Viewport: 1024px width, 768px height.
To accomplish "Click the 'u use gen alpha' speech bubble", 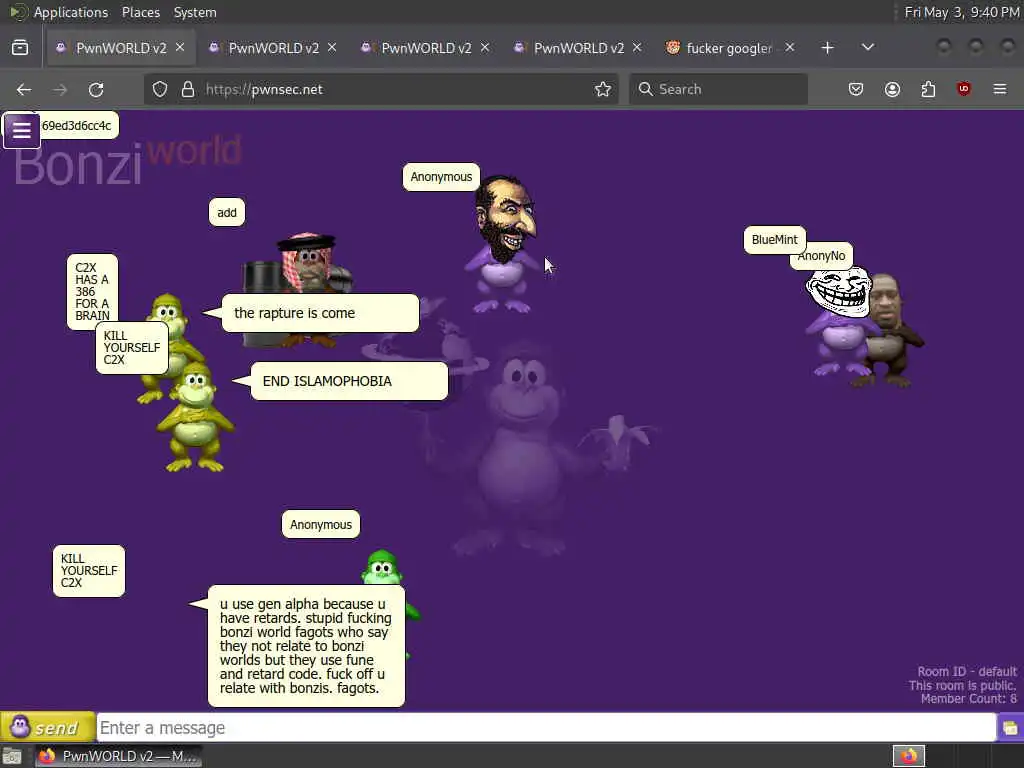I will (306, 646).
